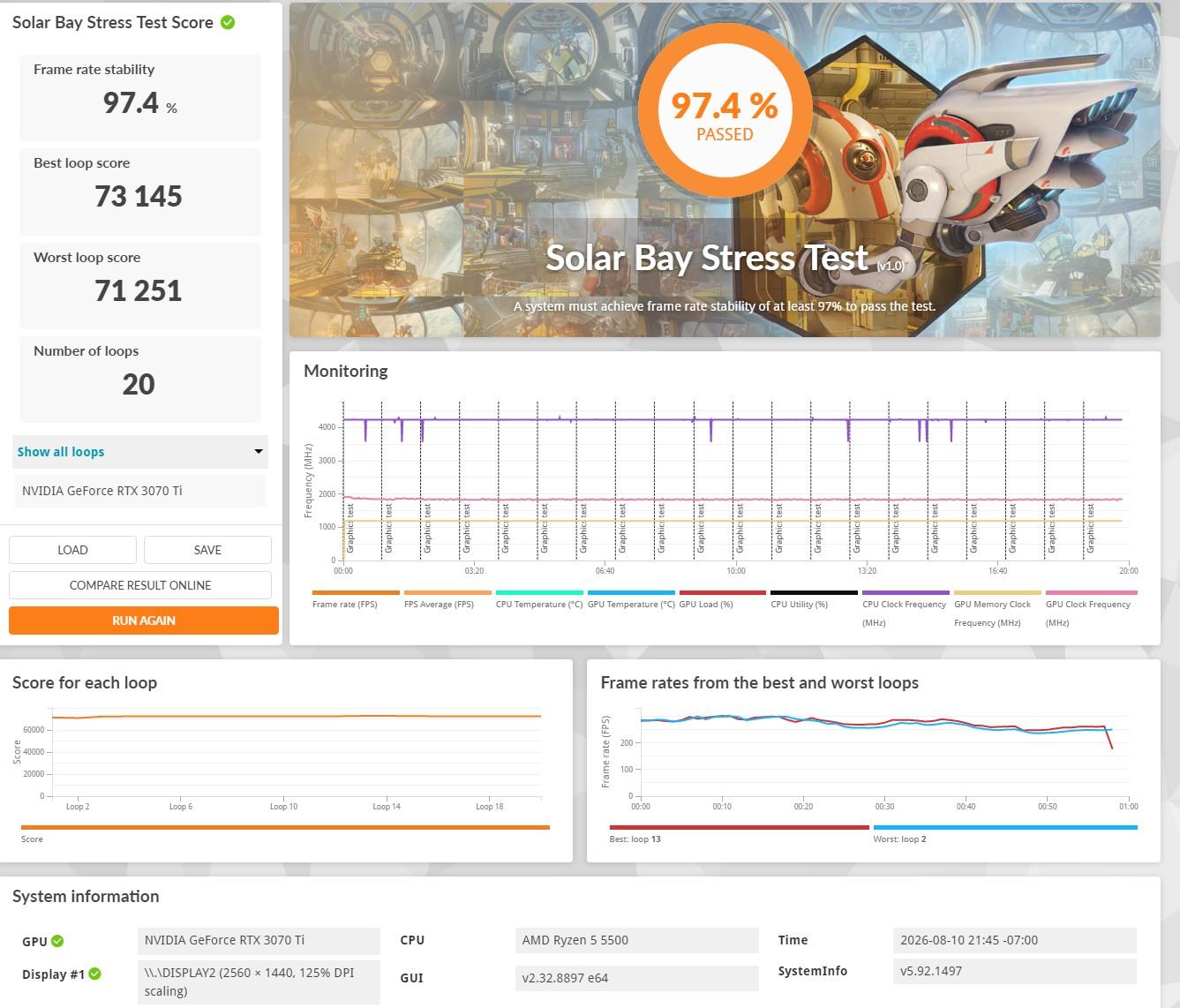Toggle the pink GPU Clock Frequency (MHz) legend

coord(1091,609)
